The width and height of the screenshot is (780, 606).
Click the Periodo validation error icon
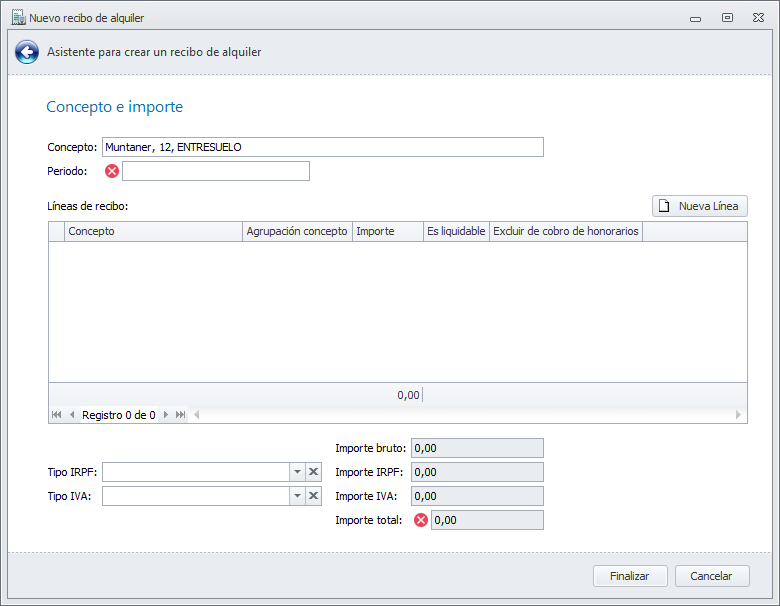tap(112, 171)
